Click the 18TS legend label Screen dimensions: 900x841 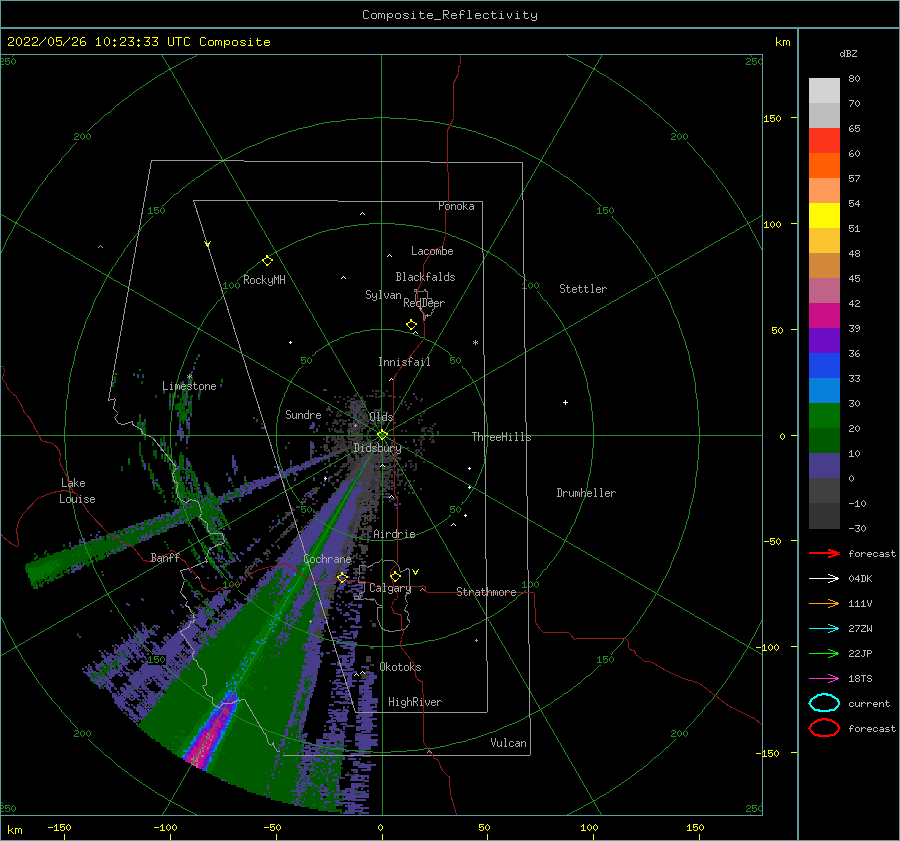click(860, 679)
